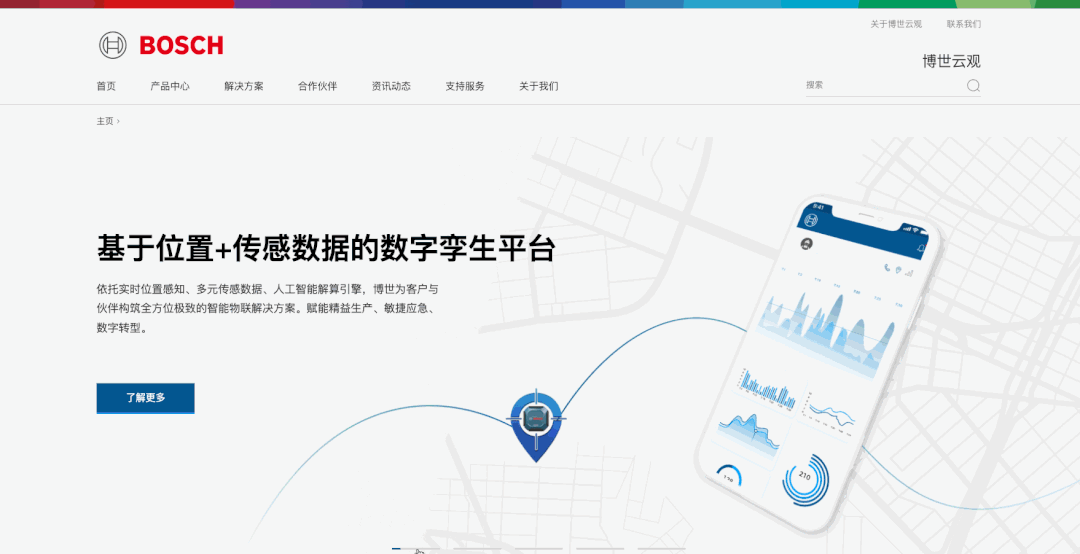1080x554 pixels.
Task: Open the 支持服务 menu item
Action: tap(465, 86)
